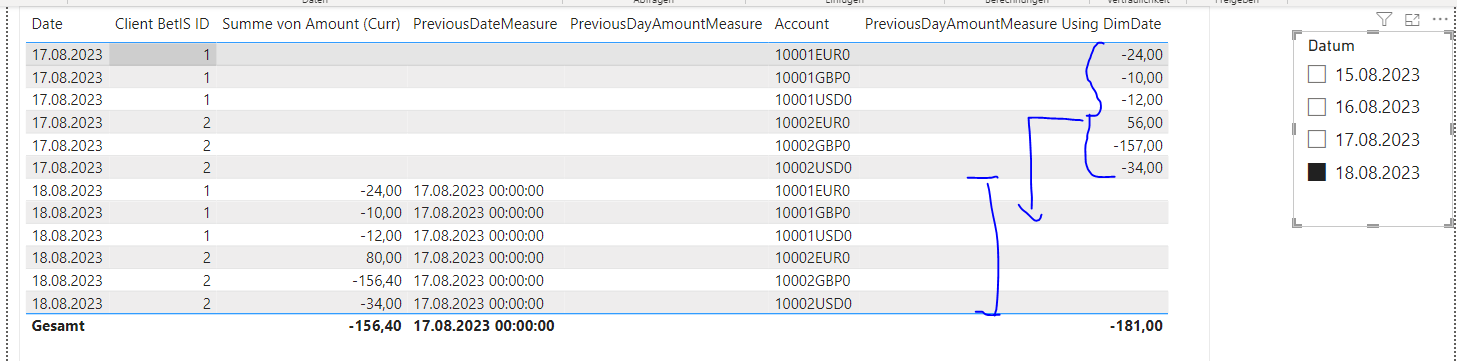
Task: Select the 56,00 value cell
Action: (1144, 122)
